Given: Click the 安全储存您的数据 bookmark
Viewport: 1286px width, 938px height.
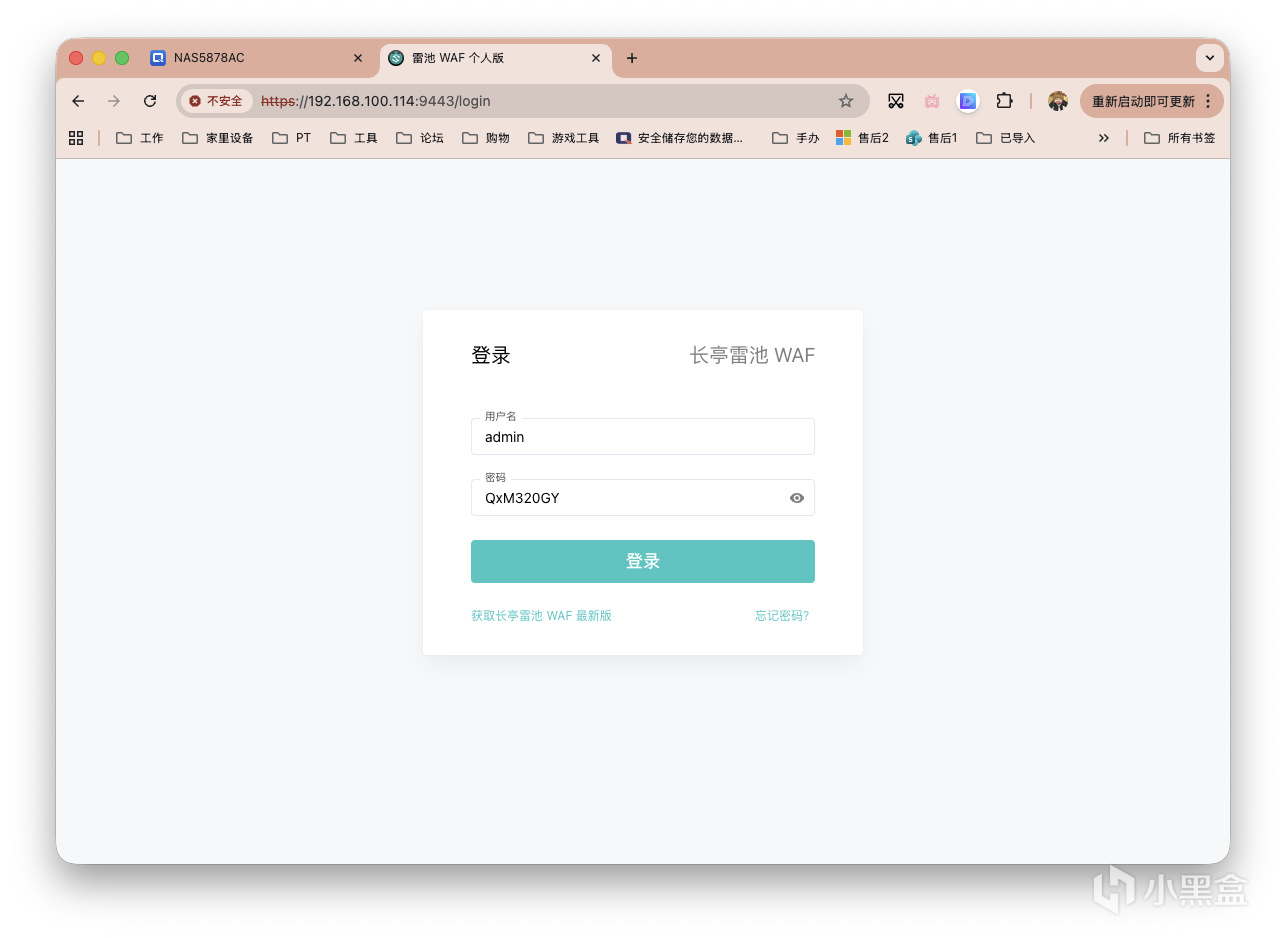Looking at the screenshot, I should [680, 138].
